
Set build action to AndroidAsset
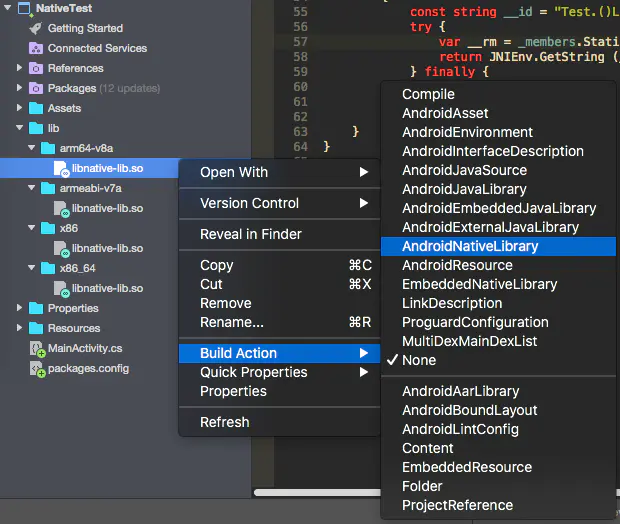[498, 113]
